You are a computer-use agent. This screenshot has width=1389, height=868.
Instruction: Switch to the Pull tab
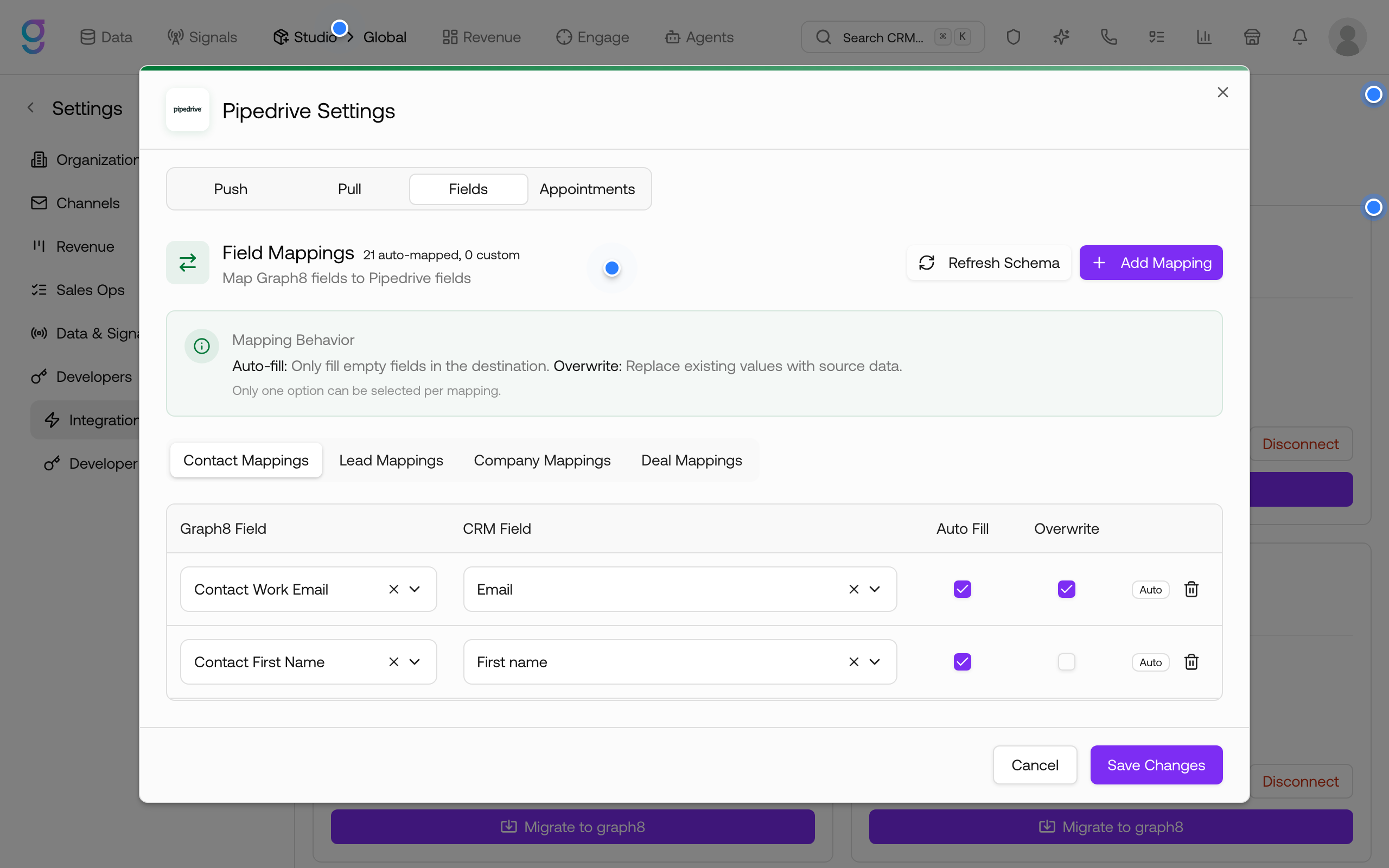(x=349, y=189)
